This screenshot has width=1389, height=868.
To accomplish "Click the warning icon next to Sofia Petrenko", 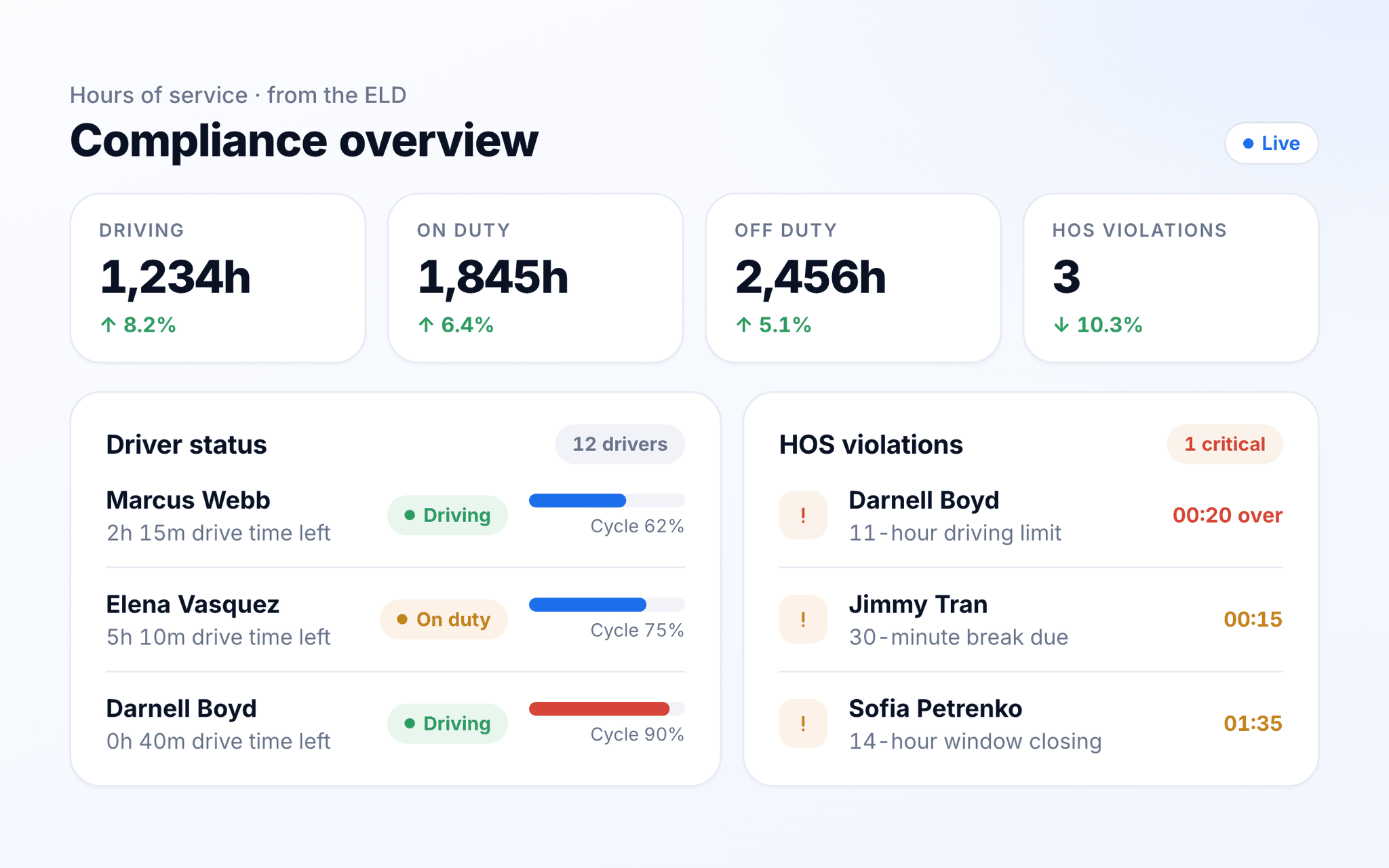I will click(x=803, y=724).
